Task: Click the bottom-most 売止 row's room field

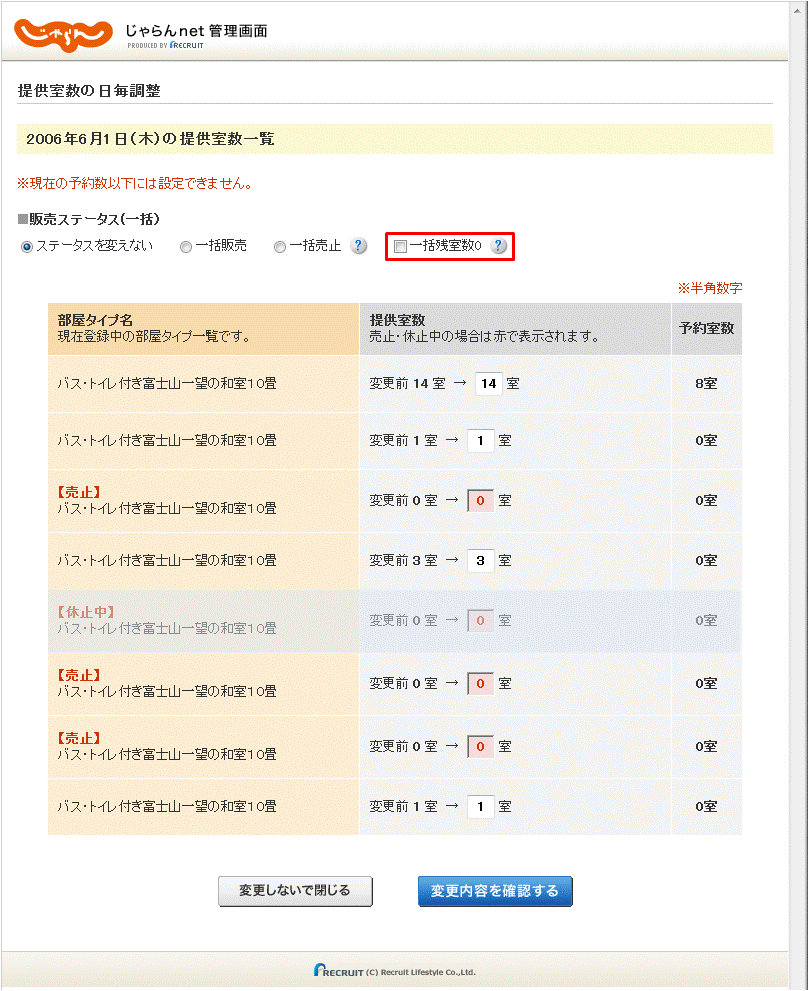Action: click(480, 746)
